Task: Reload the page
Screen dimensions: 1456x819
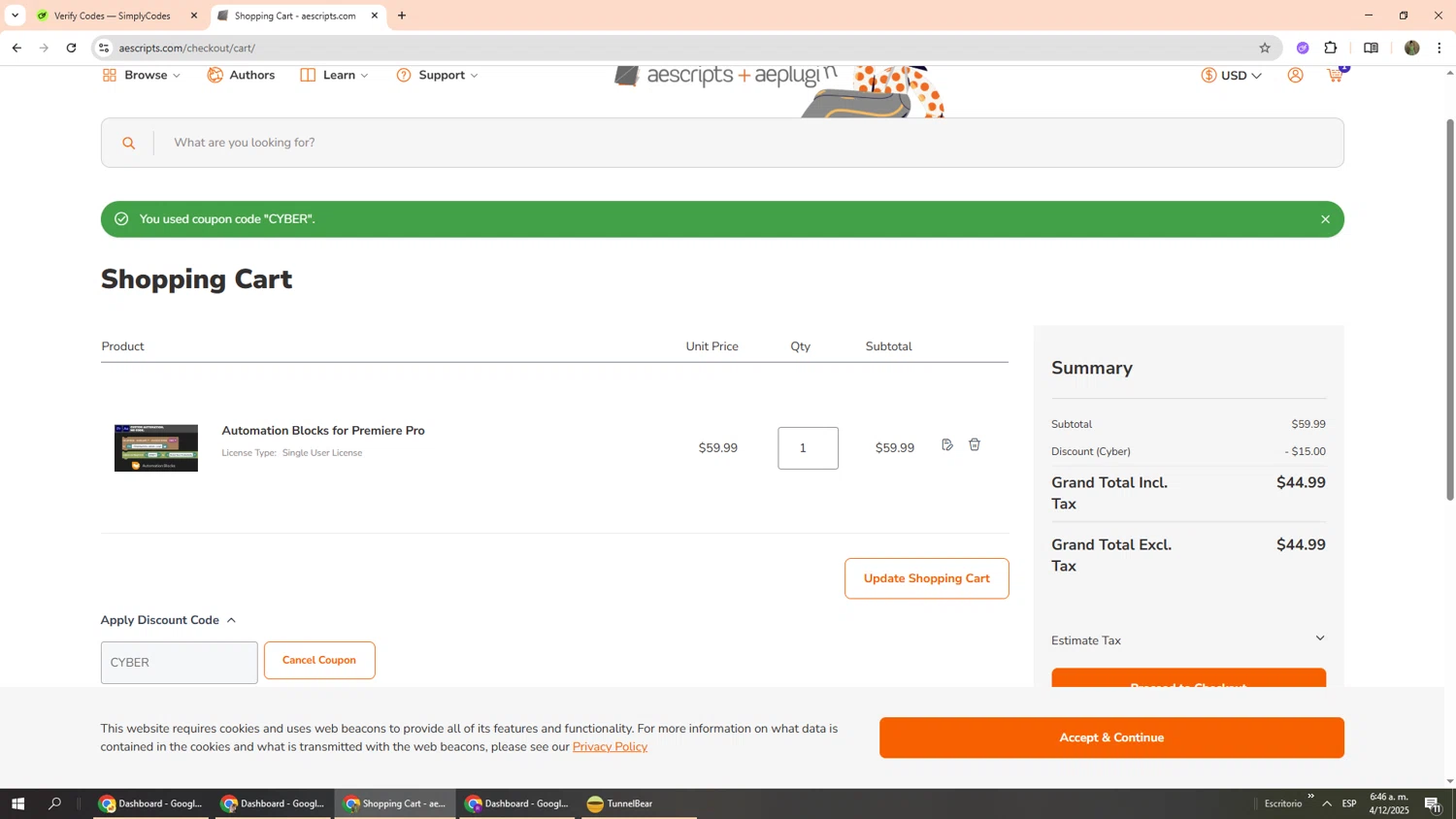Action: [71, 48]
